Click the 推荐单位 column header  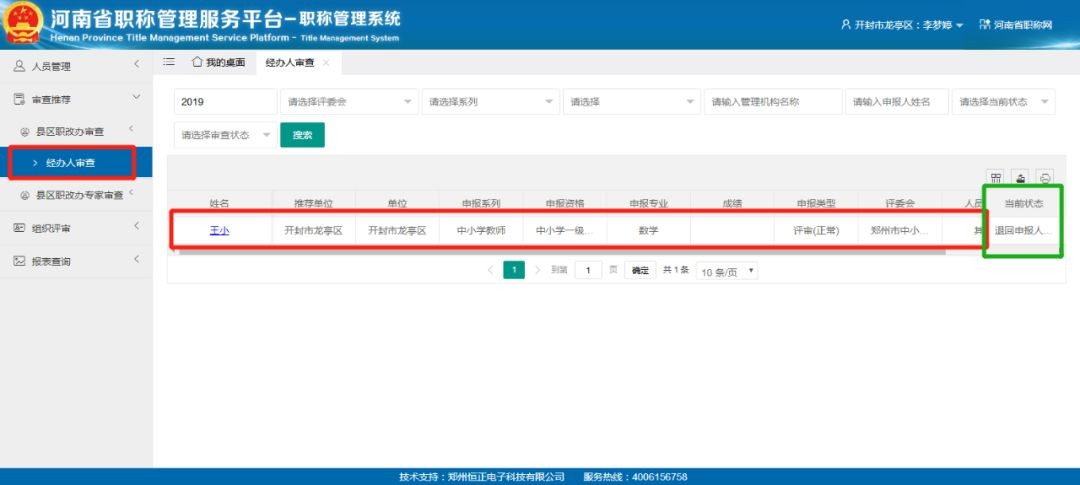(313, 203)
